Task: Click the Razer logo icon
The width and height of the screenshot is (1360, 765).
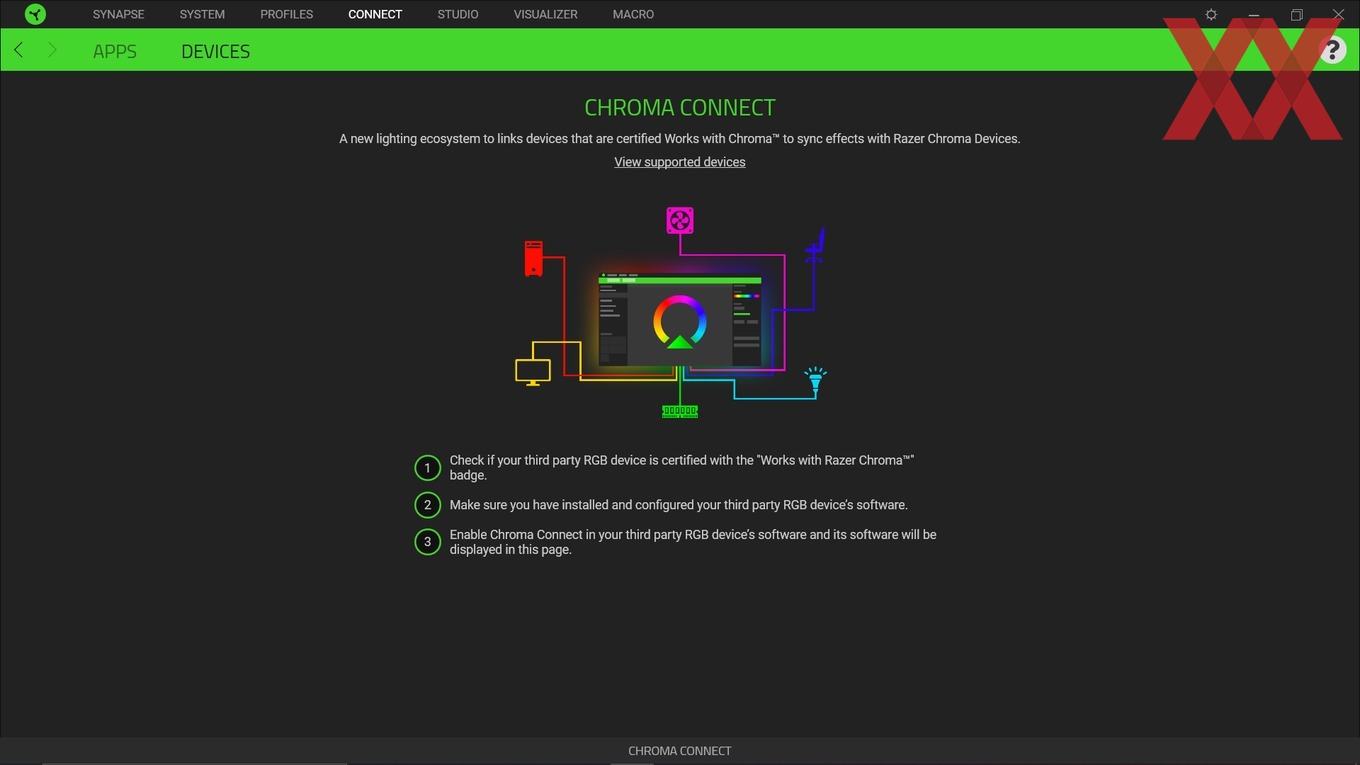Action: [35, 14]
